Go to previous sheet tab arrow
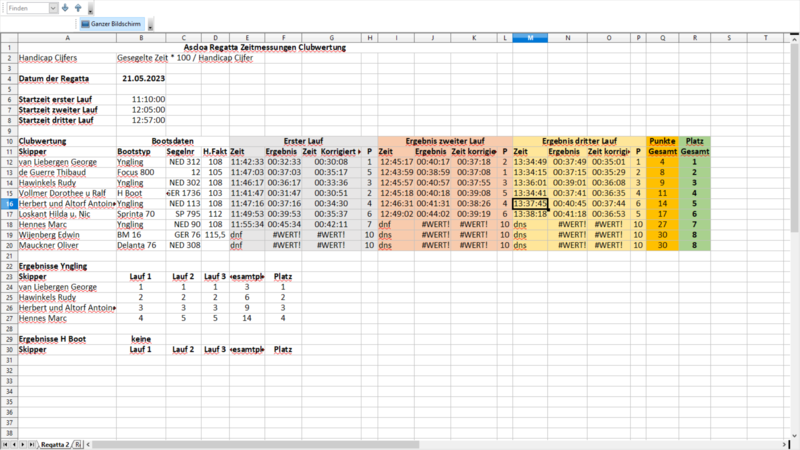This screenshot has height=450, width=800. (x=14, y=445)
